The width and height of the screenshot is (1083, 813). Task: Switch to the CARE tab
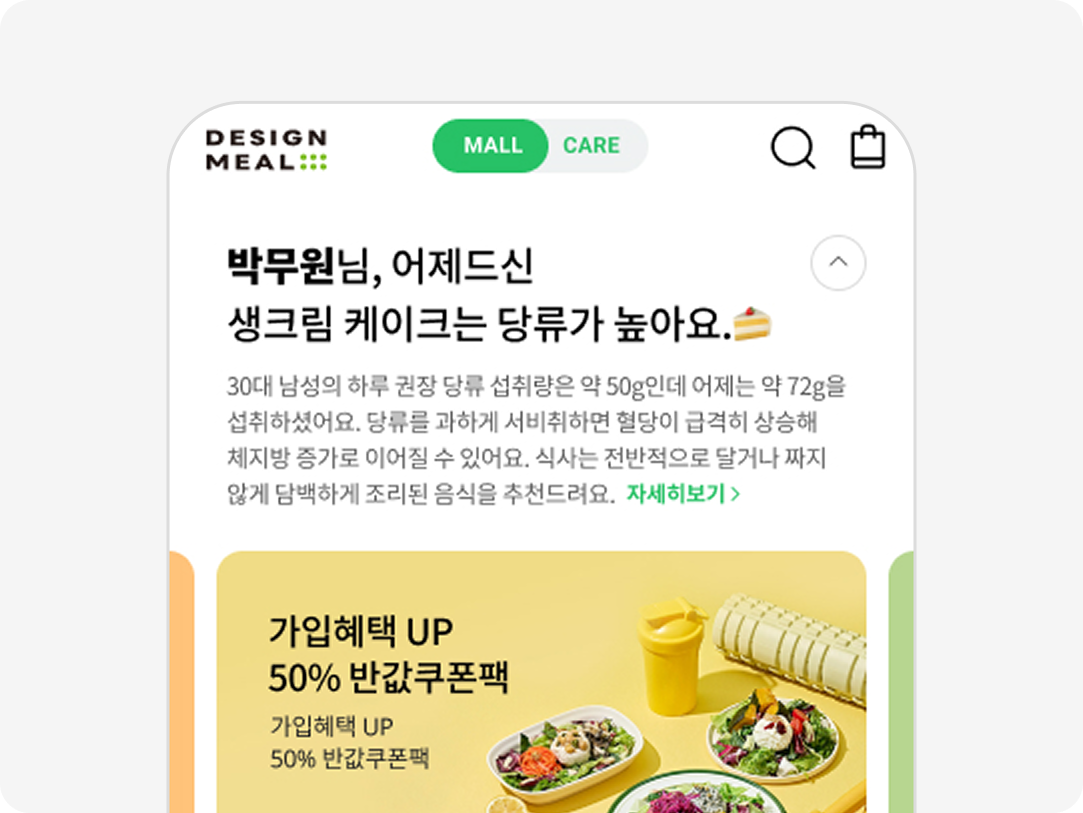coord(591,146)
